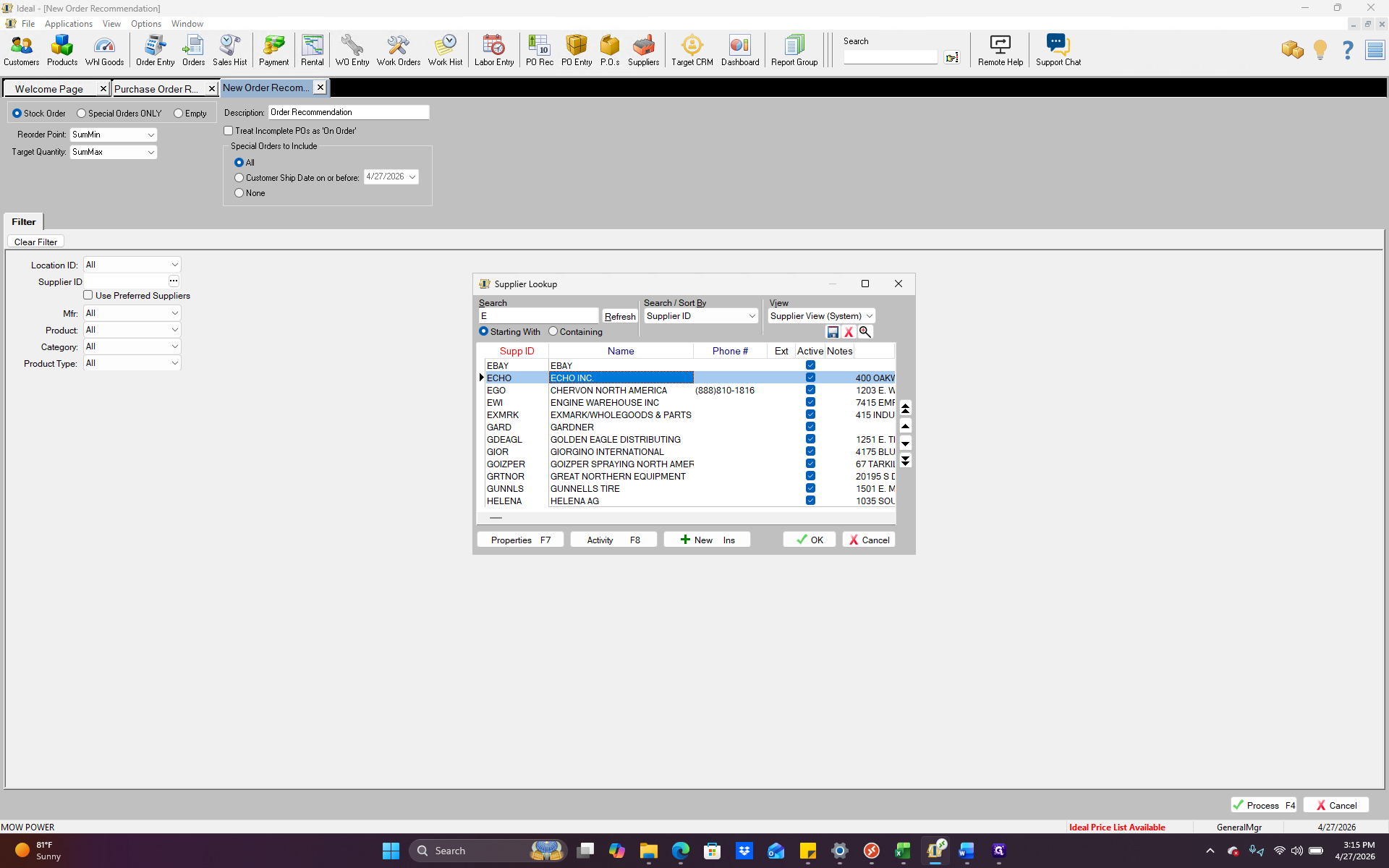1389x868 pixels.
Task: Click the Process F4 button
Action: point(1264,805)
